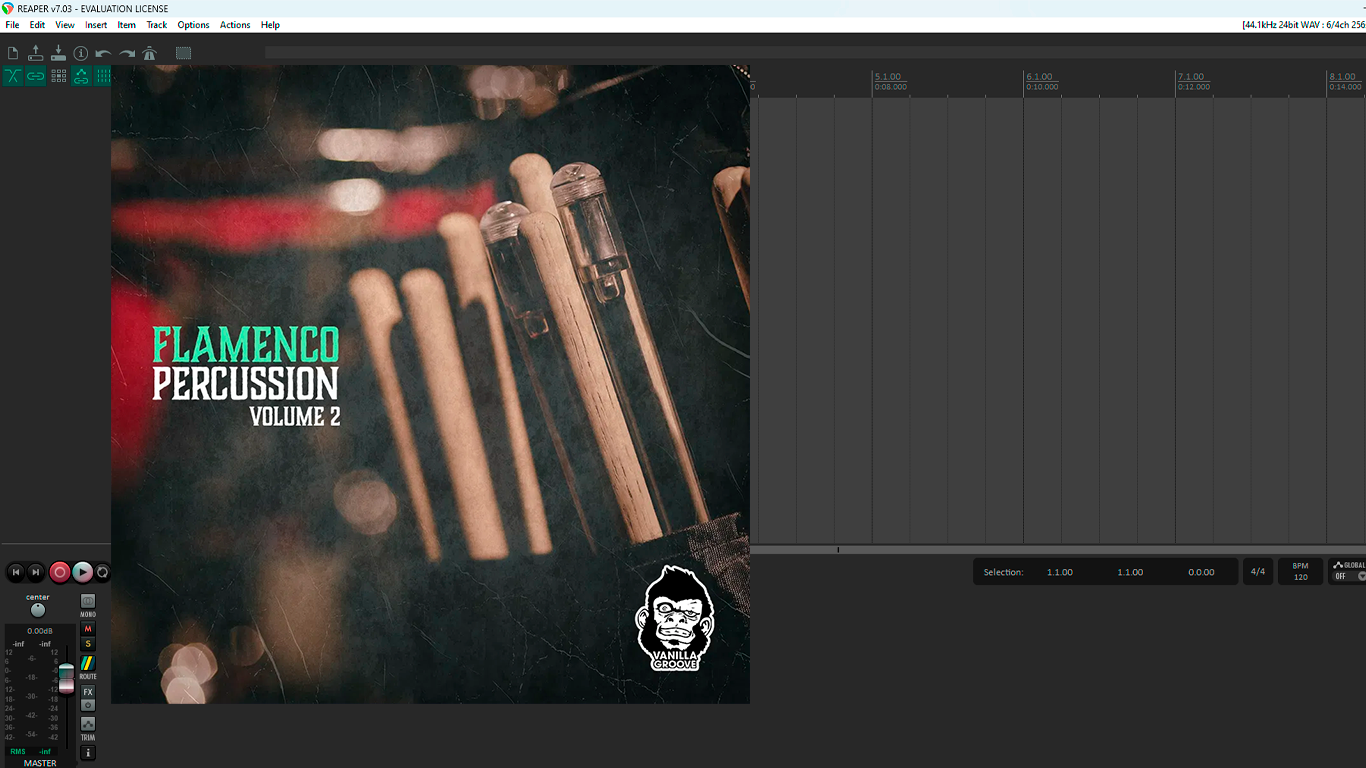
Task: Click the dotted-rectangle toolbar icon
Action: click(x=184, y=53)
